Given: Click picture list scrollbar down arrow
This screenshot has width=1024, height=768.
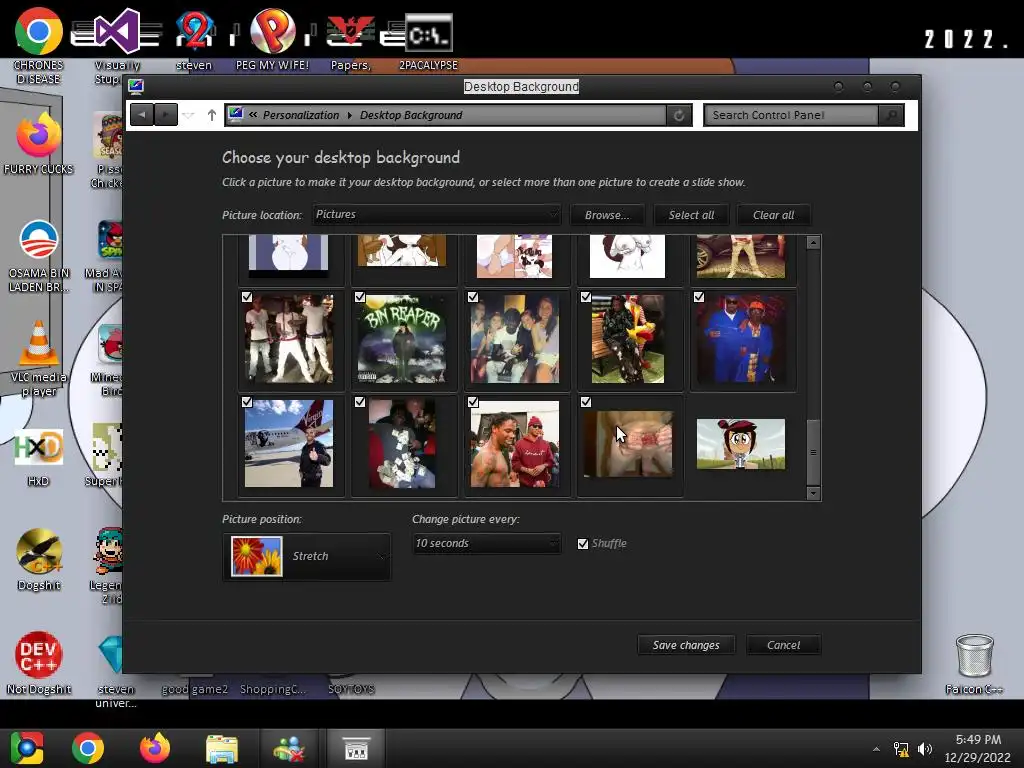Looking at the screenshot, I should (813, 493).
